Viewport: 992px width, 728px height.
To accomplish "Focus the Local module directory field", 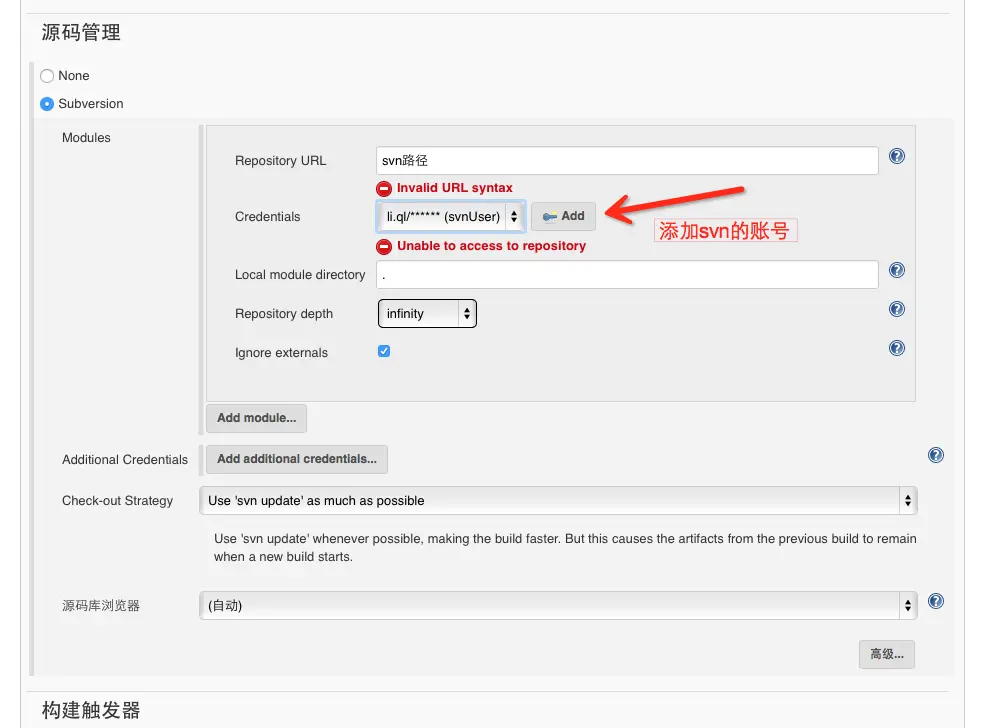I will click(627, 275).
